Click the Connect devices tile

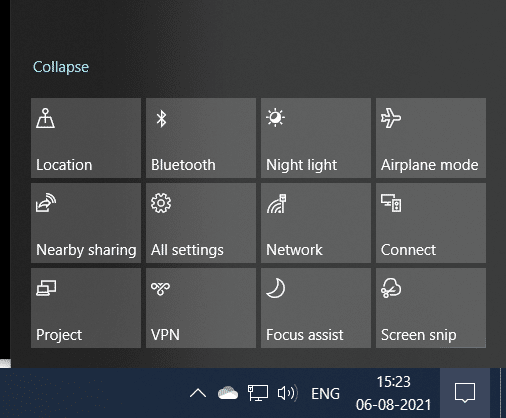point(431,223)
